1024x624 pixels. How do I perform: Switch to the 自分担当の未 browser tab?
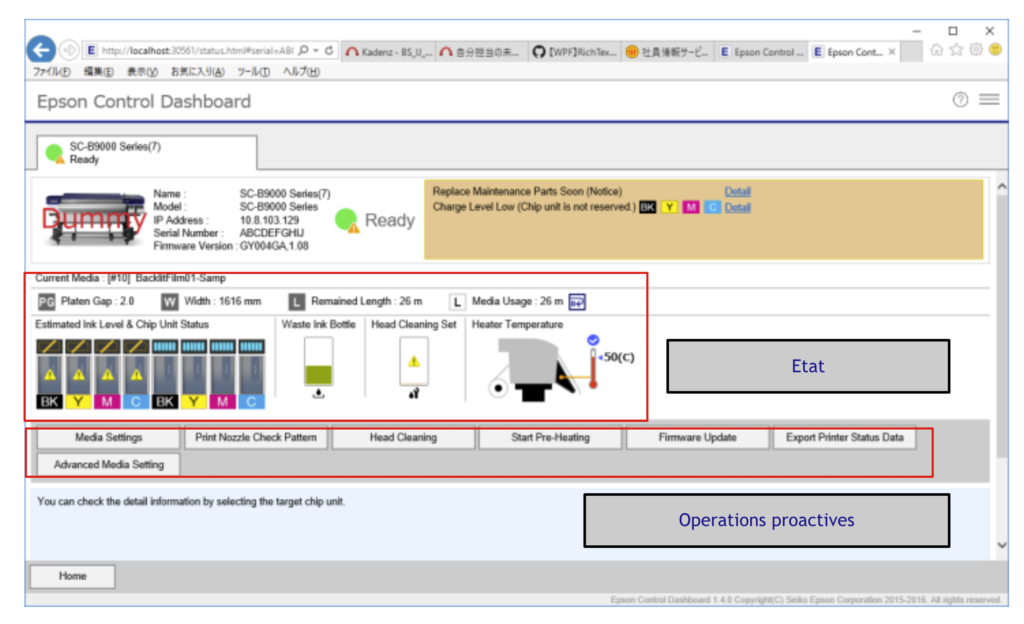click(x=481, y=52)
